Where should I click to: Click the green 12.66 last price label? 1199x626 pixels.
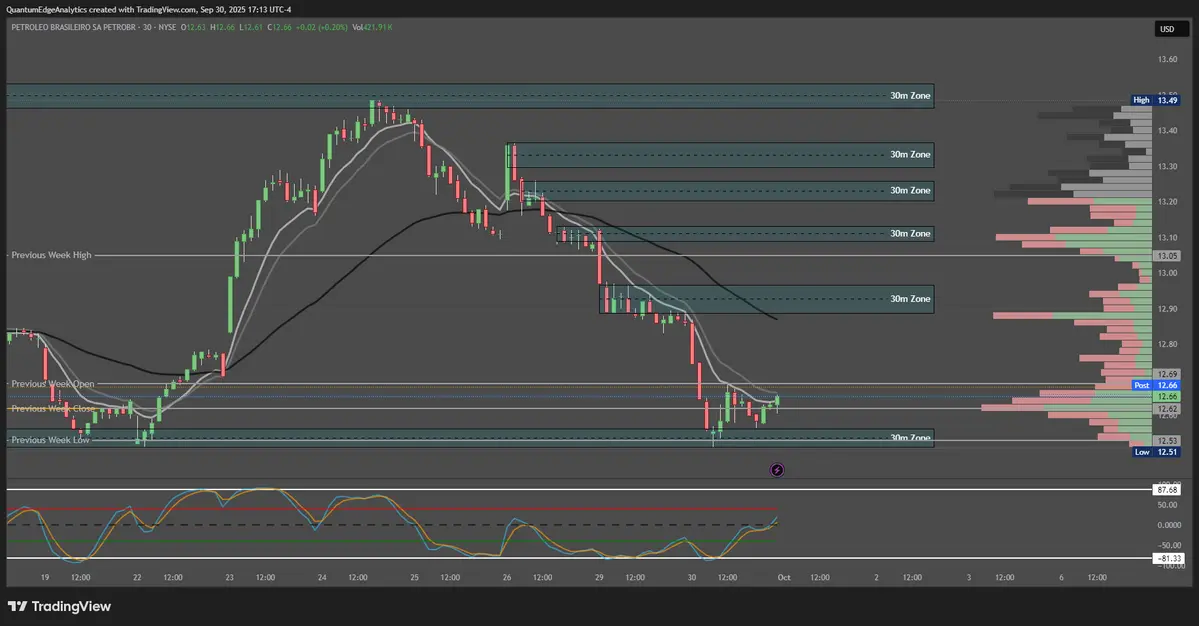pyautogui.click(x=1167, y=397)
